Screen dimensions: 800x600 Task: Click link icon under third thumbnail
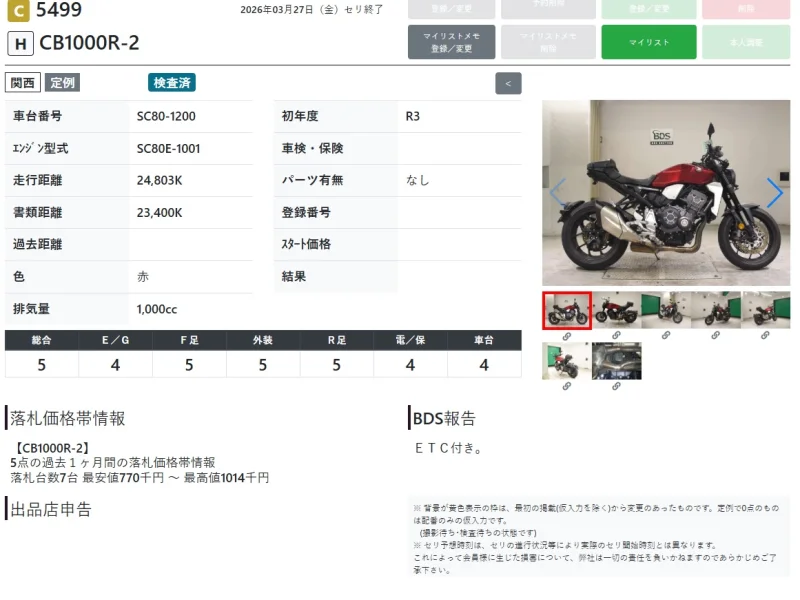(666, 335)
